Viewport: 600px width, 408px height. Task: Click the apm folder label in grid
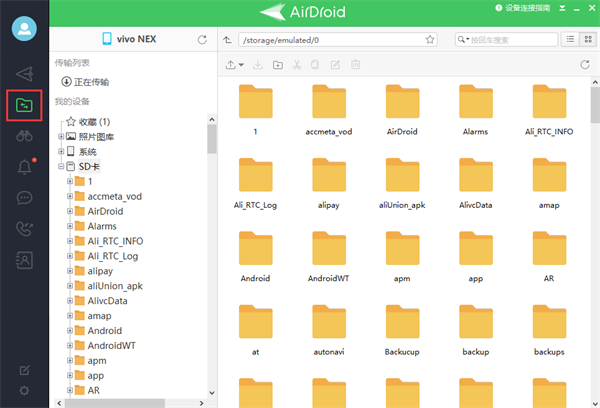pos(402,279)
